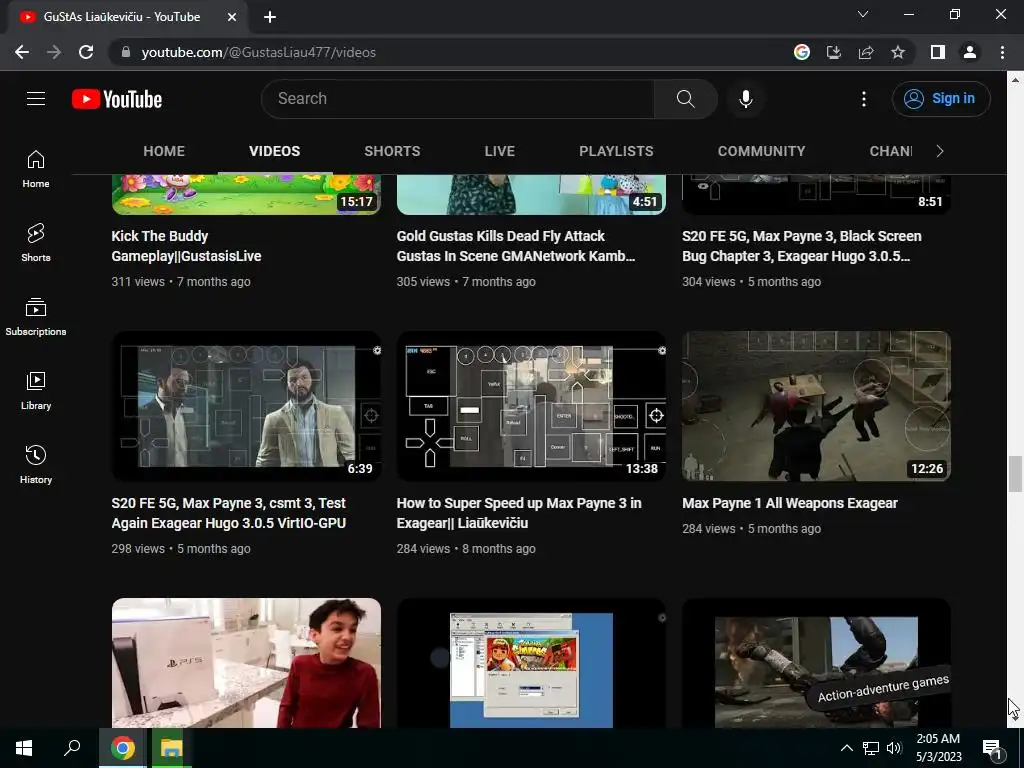Click the search magnifier button
Screen dimensions: 1024x768
pos(685,99)
